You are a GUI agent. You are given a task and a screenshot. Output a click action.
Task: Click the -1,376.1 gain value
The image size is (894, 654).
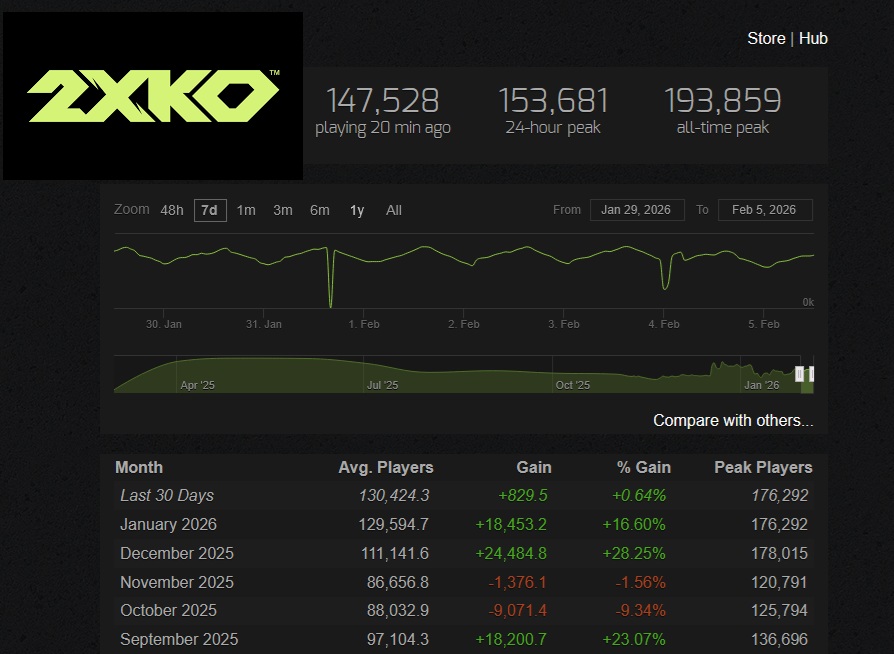pyautogui.click(x=518, y=582)
